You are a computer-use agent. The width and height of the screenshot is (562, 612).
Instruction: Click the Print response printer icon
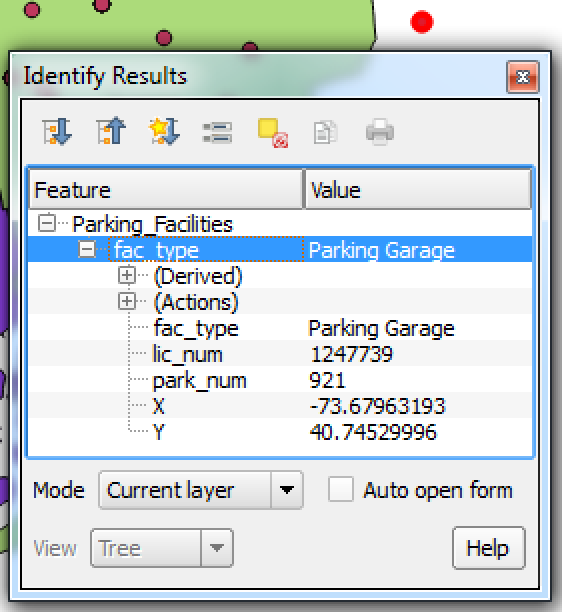(380, 132)
